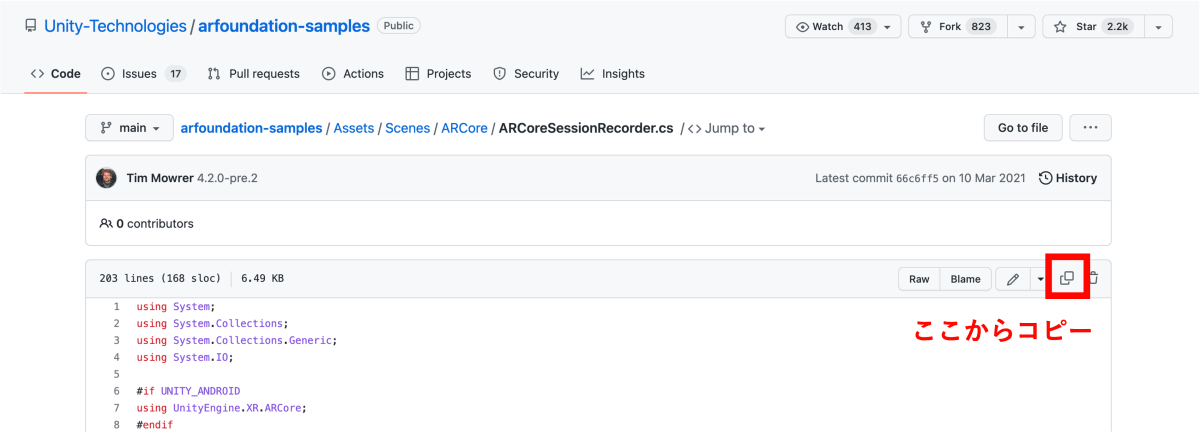
Task: Go to arfoundation-samples breadcrumb root
Action: pyautogui.click(x=251, y=128)
